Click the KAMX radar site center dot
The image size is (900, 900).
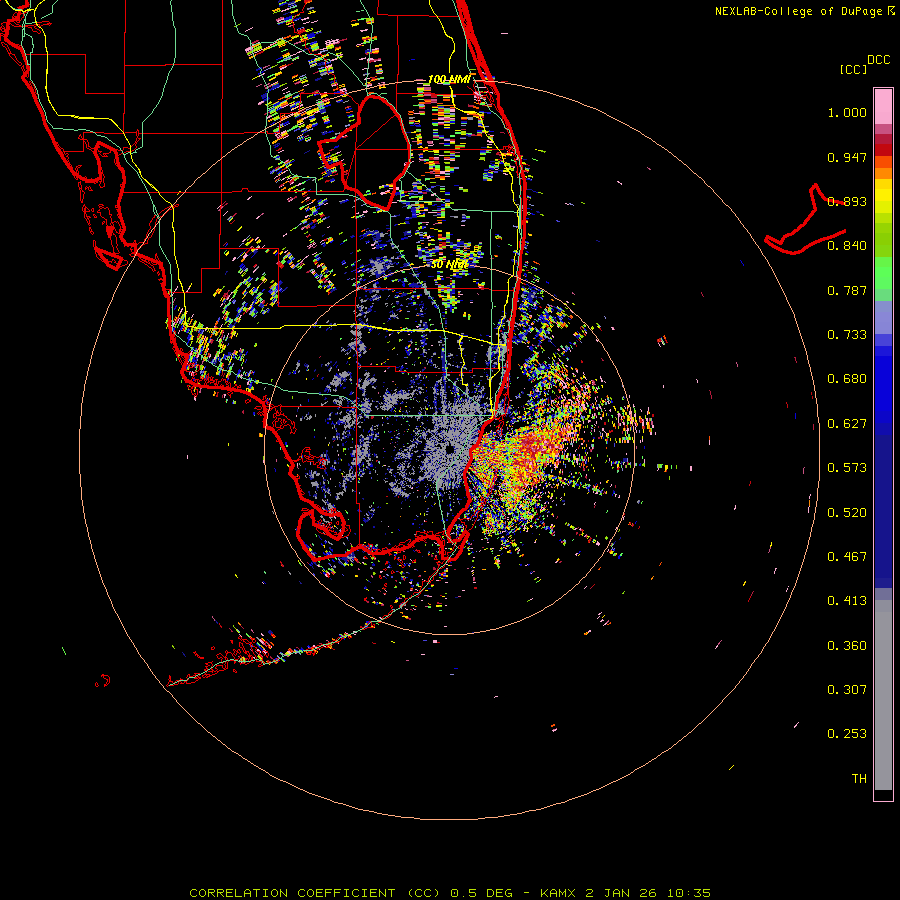coord(449,449)
